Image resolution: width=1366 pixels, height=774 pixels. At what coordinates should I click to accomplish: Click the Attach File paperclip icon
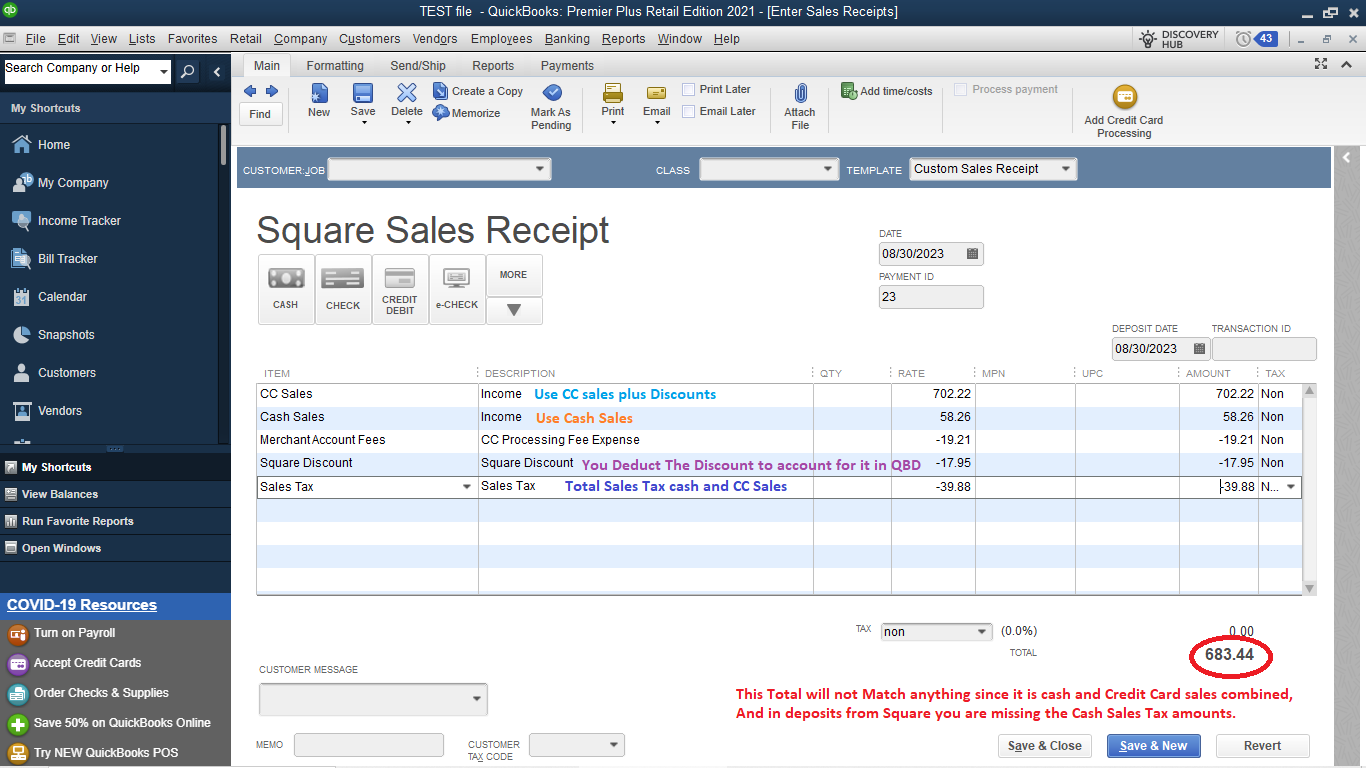pyautogui.click(x=800, y=94)
